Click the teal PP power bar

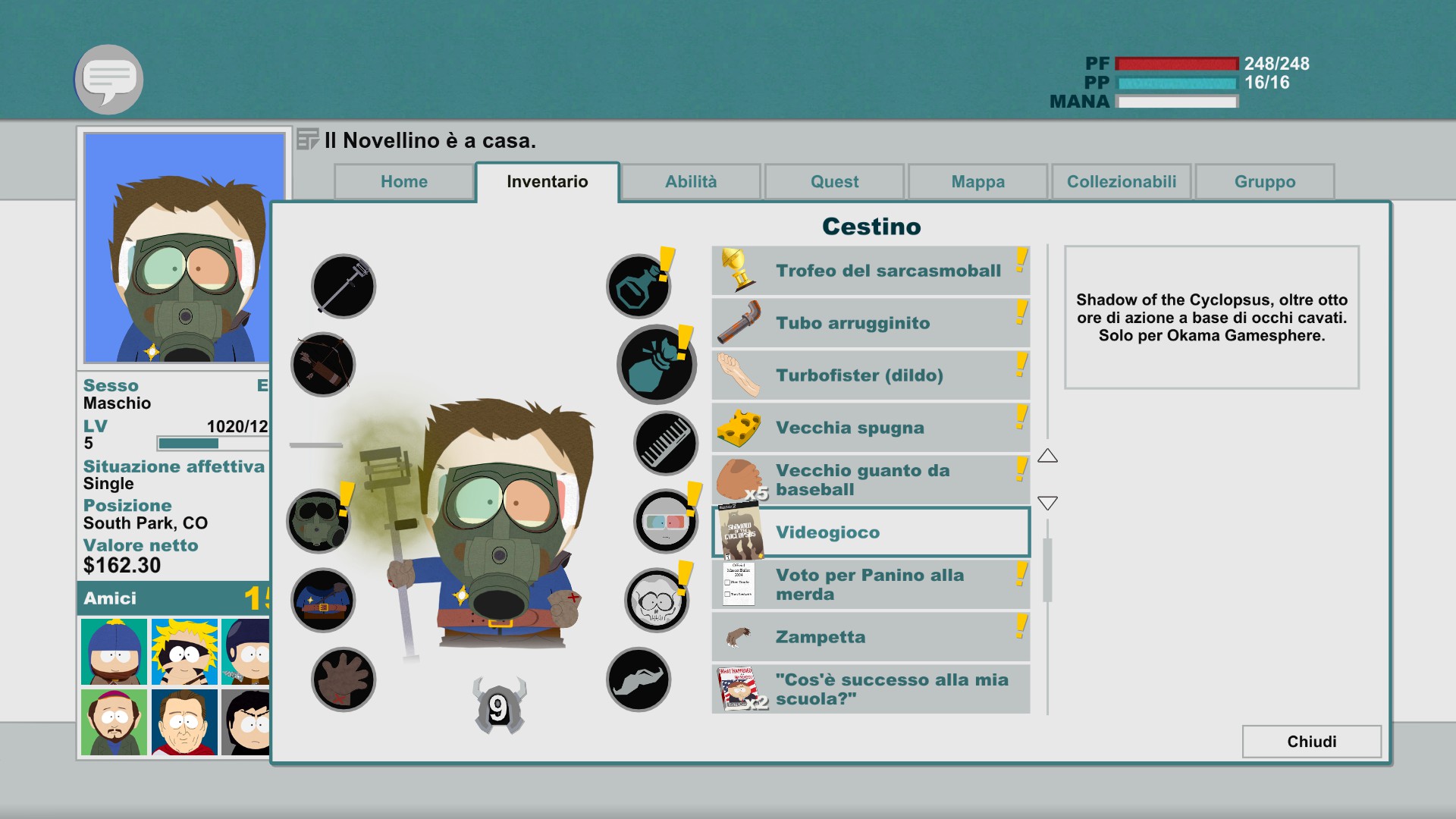coord(1177,83)
